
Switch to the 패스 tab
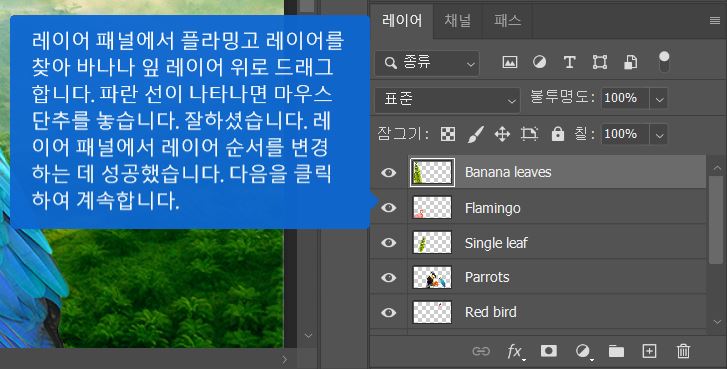(507, 21)
